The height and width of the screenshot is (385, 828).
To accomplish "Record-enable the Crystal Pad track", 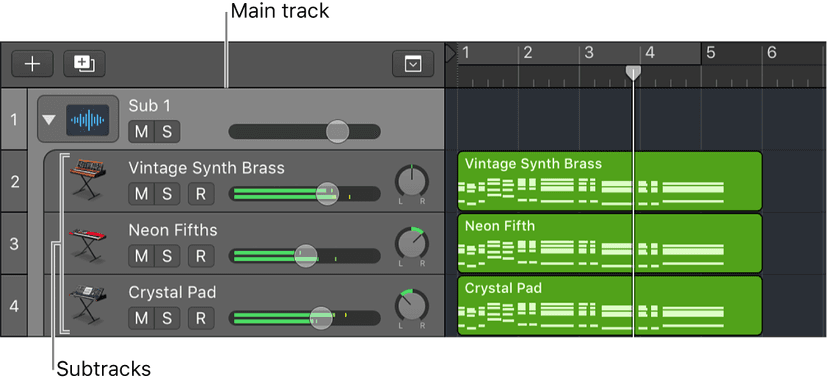I will (x=201, y=318).
